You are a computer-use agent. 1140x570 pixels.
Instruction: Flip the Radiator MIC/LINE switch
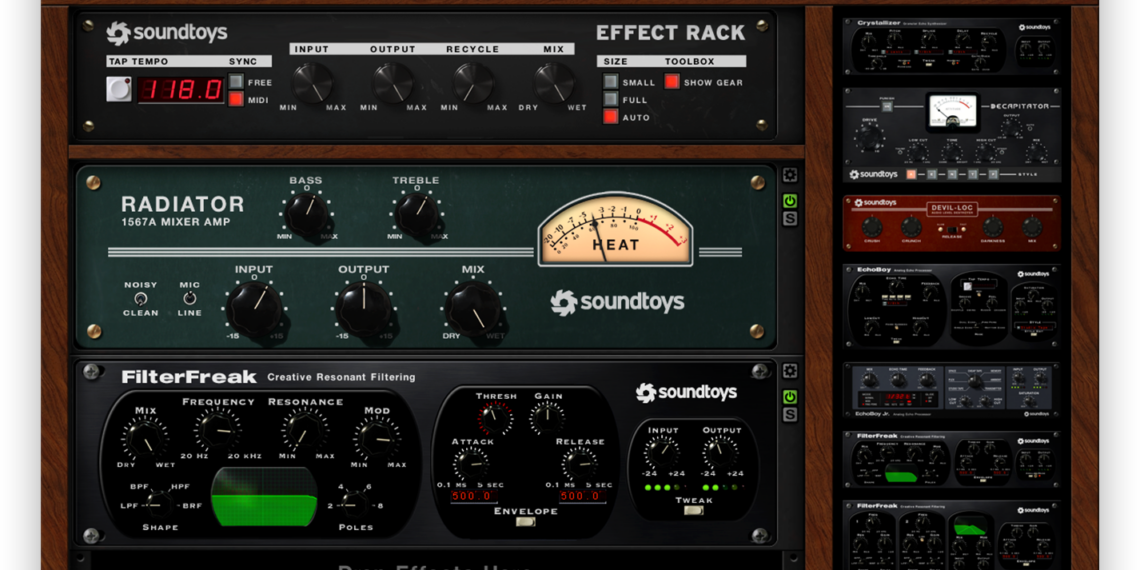click(x=190, y=298)
